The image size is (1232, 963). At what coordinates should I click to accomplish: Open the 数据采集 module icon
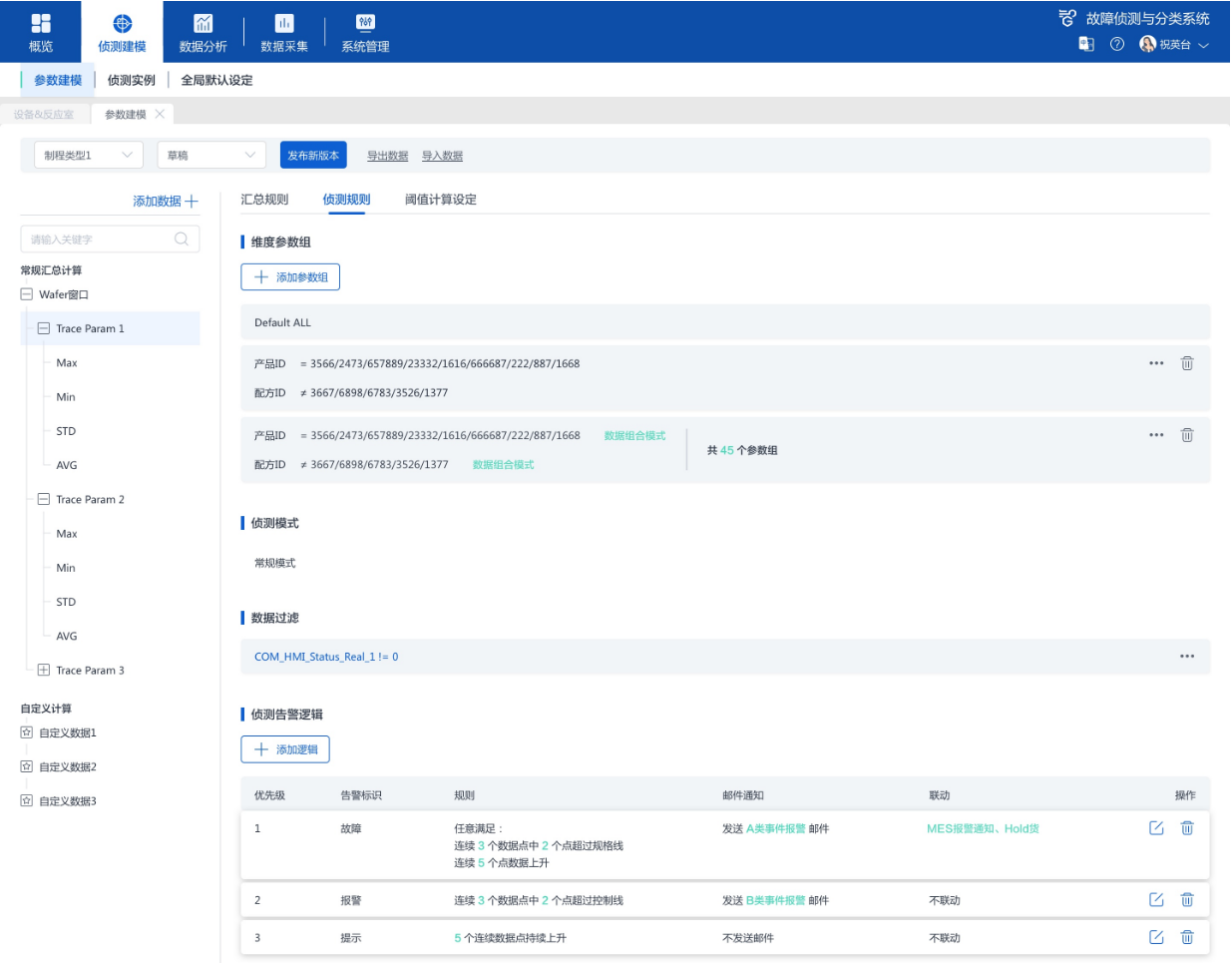pos(284,24)
